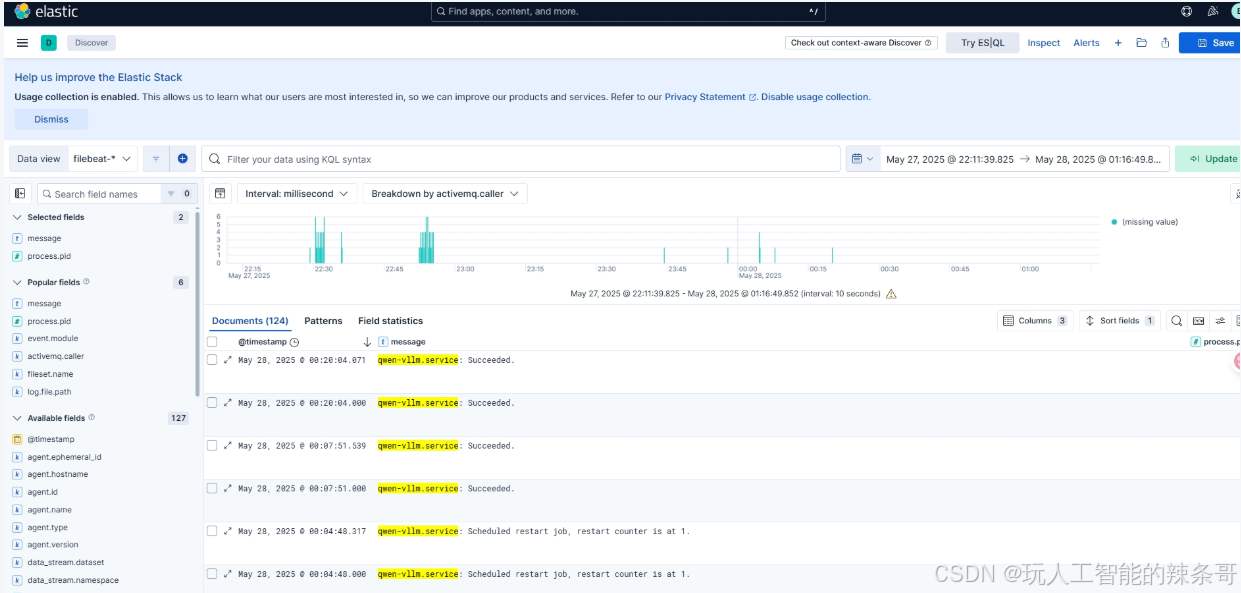Screen dimensions: 1241x593
Task: Switch to the Field statistics tab
Action: [x=390, y=321]
